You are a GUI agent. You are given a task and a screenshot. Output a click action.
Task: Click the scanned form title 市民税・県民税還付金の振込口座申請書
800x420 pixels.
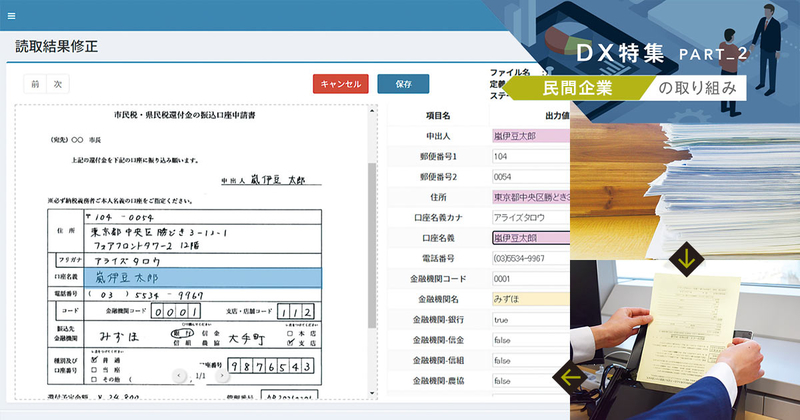click(184, 115)
